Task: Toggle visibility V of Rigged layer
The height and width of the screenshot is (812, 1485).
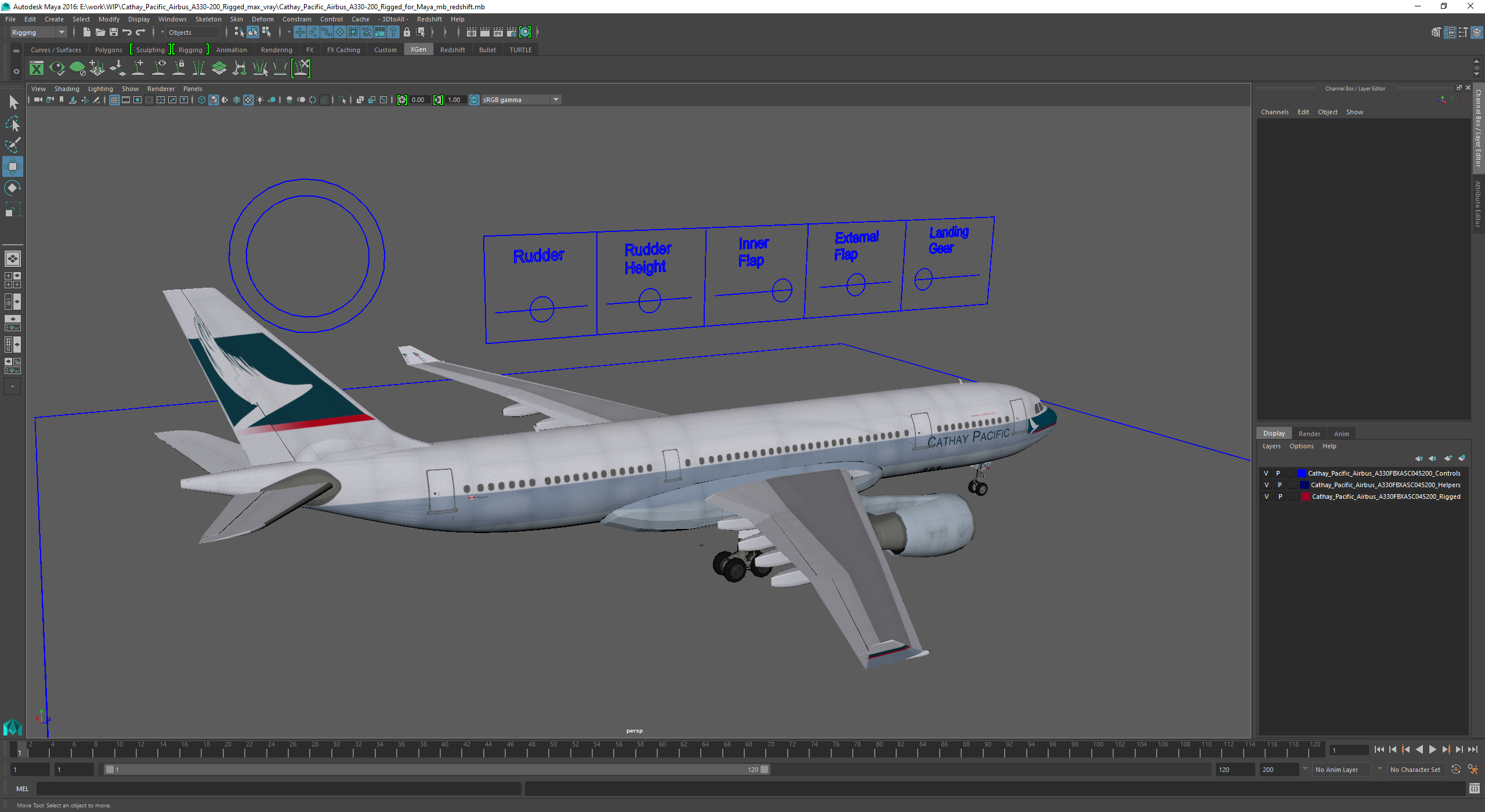Action: 1266,496
